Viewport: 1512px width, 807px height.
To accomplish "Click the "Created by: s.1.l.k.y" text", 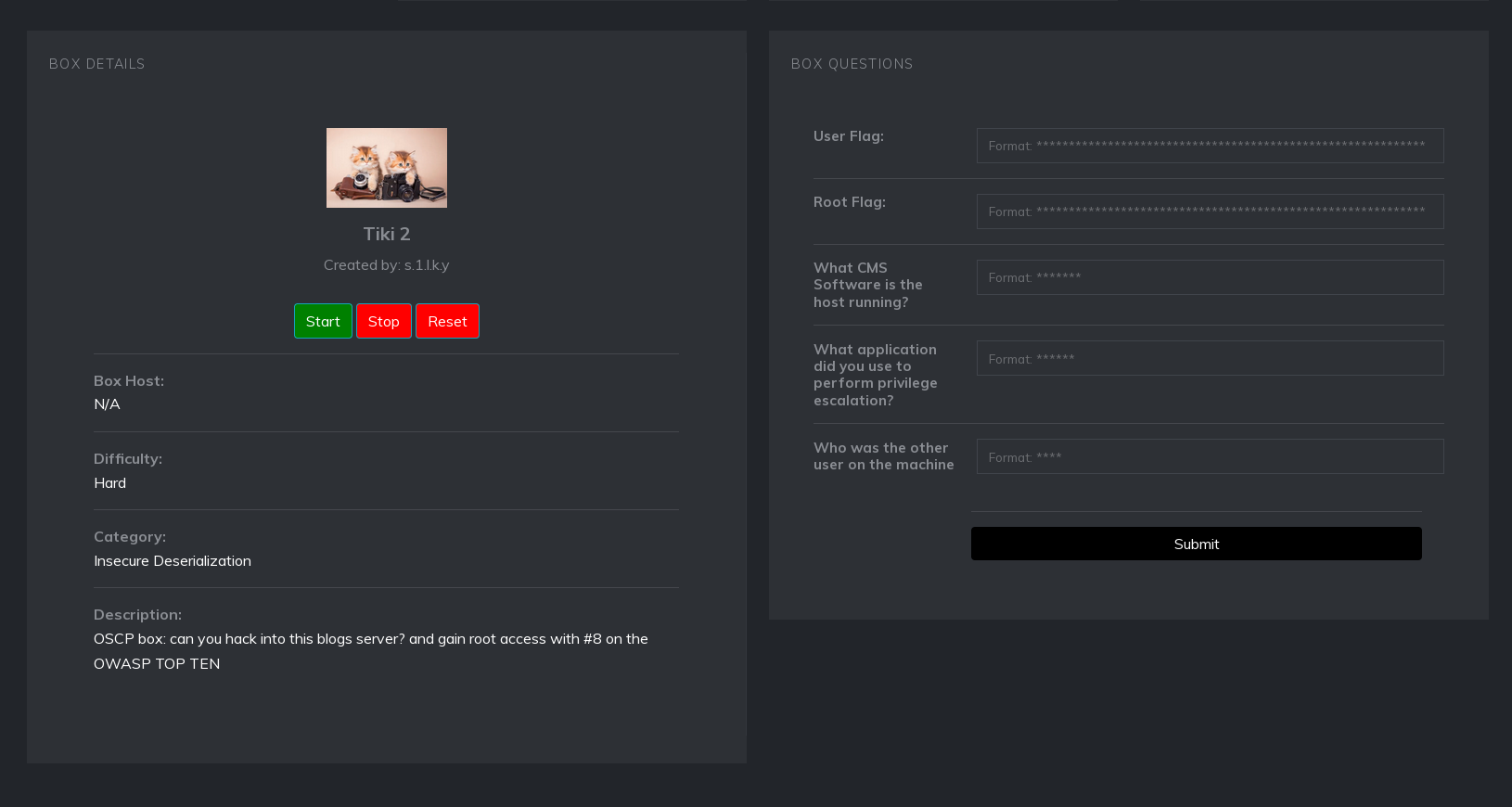I will coord(386,265).
